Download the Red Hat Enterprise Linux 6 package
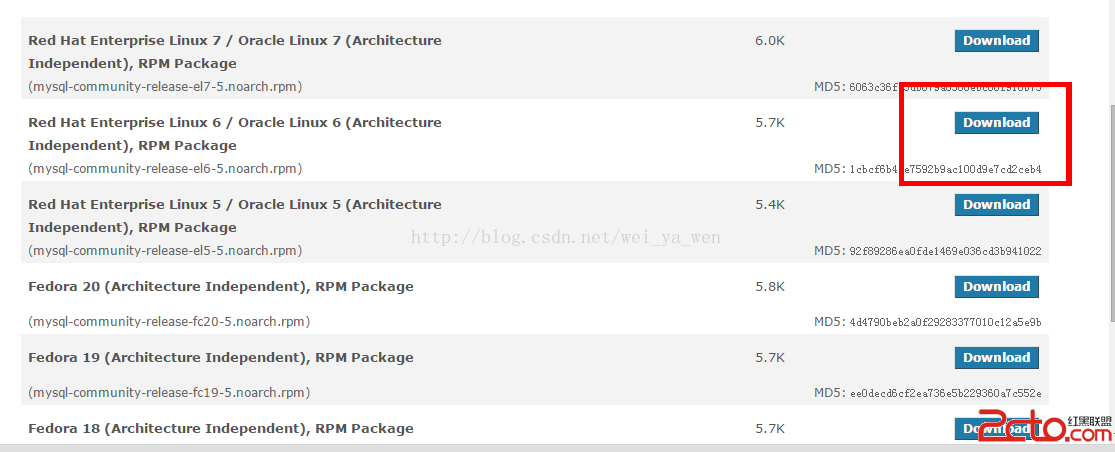Viewport: 1115px width, 452px height. pyautogui.click(x=996, y=122)
